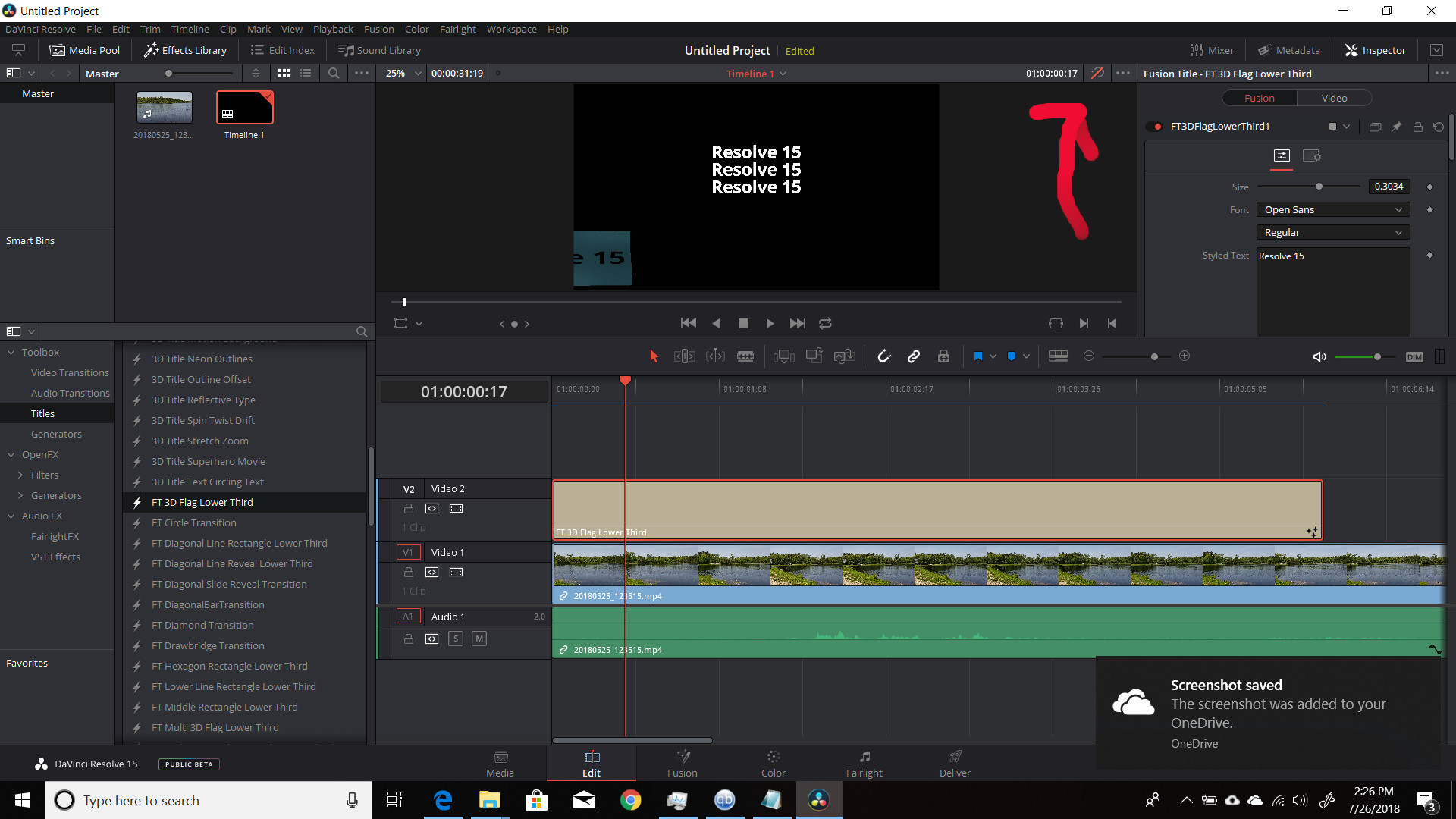The width and height of the screenshot is (1456, 819).
Task: Toggle Linked Selection chain icon
Action: [x=914, y=356]
